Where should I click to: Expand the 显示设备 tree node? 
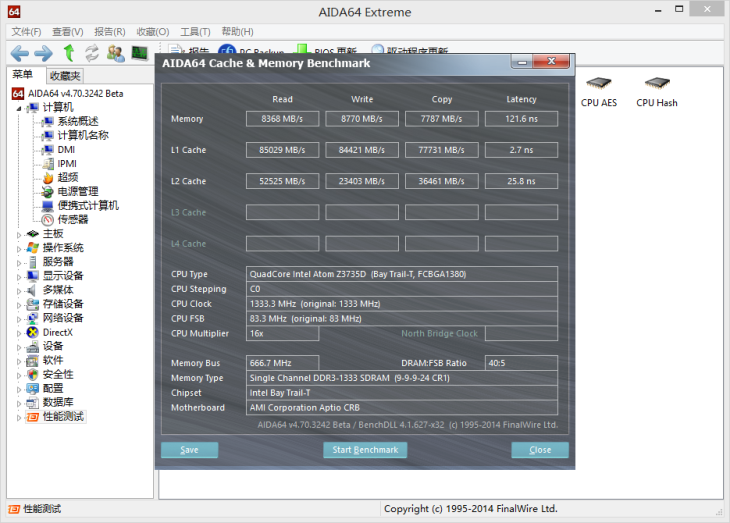pos(19,277)
